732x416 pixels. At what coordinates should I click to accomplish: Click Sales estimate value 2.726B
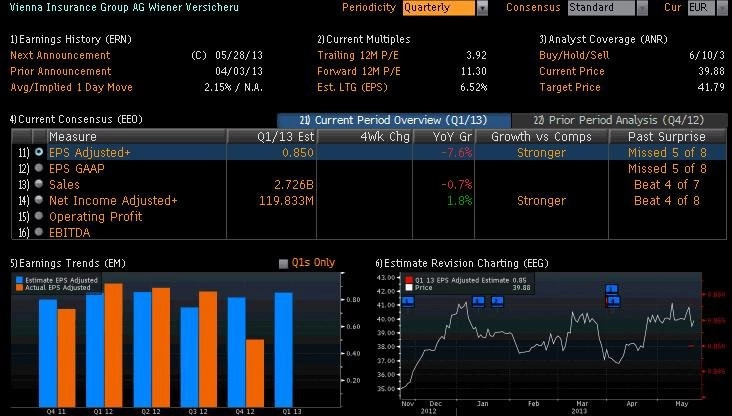294,184
